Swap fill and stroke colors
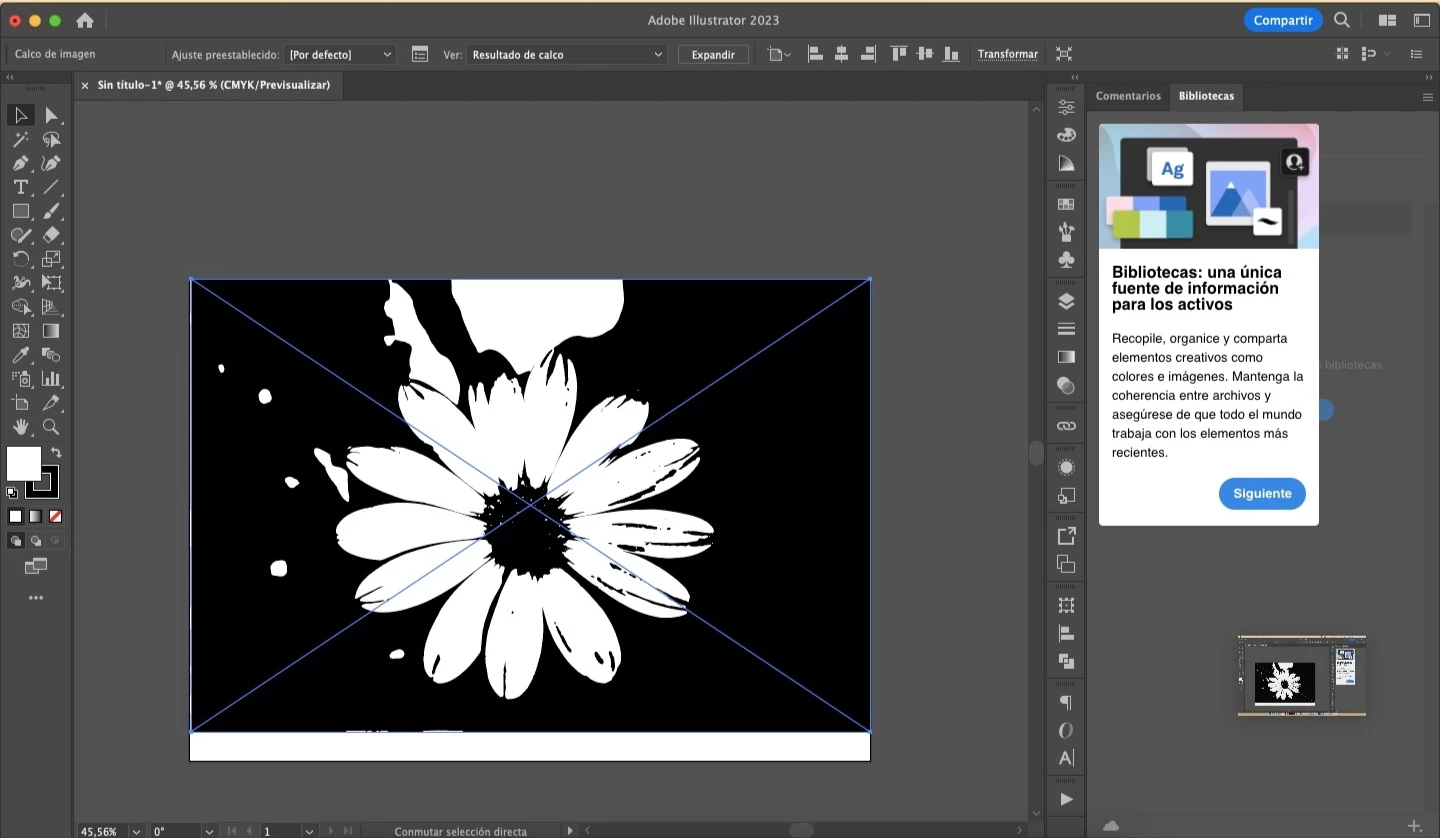This screenshot has height=838, width=1440. (x=57, y=453)
